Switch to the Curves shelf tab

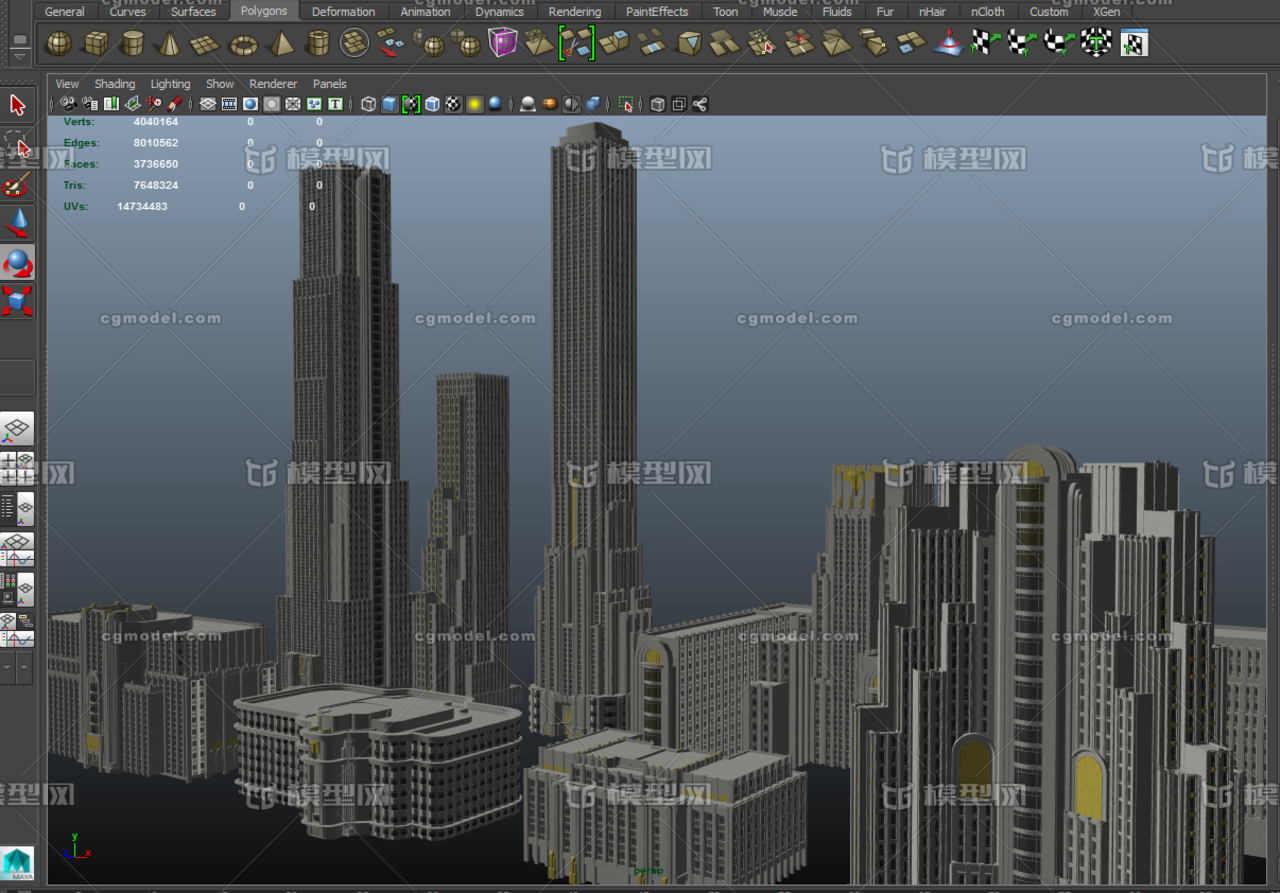[x=128, y=12]
